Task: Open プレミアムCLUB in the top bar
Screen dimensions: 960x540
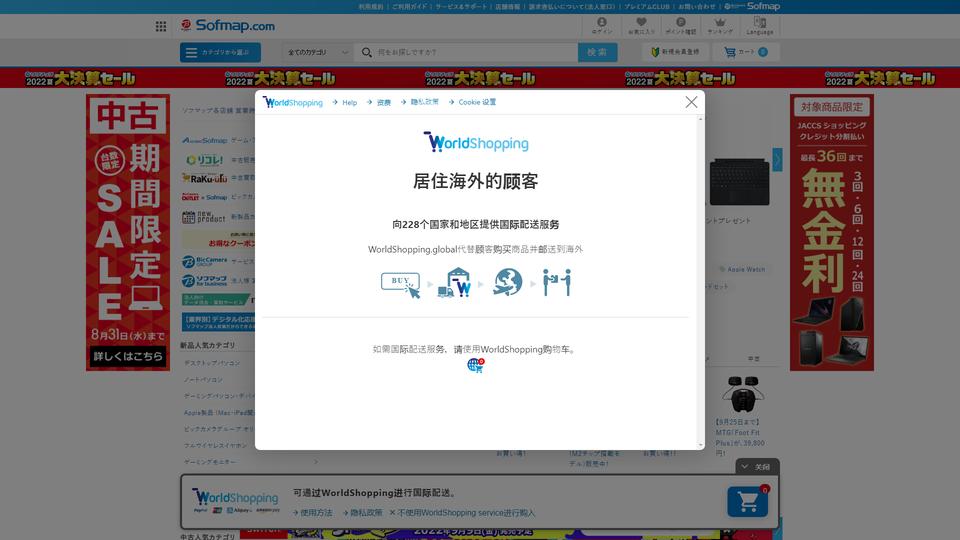Action: [647, 6]
